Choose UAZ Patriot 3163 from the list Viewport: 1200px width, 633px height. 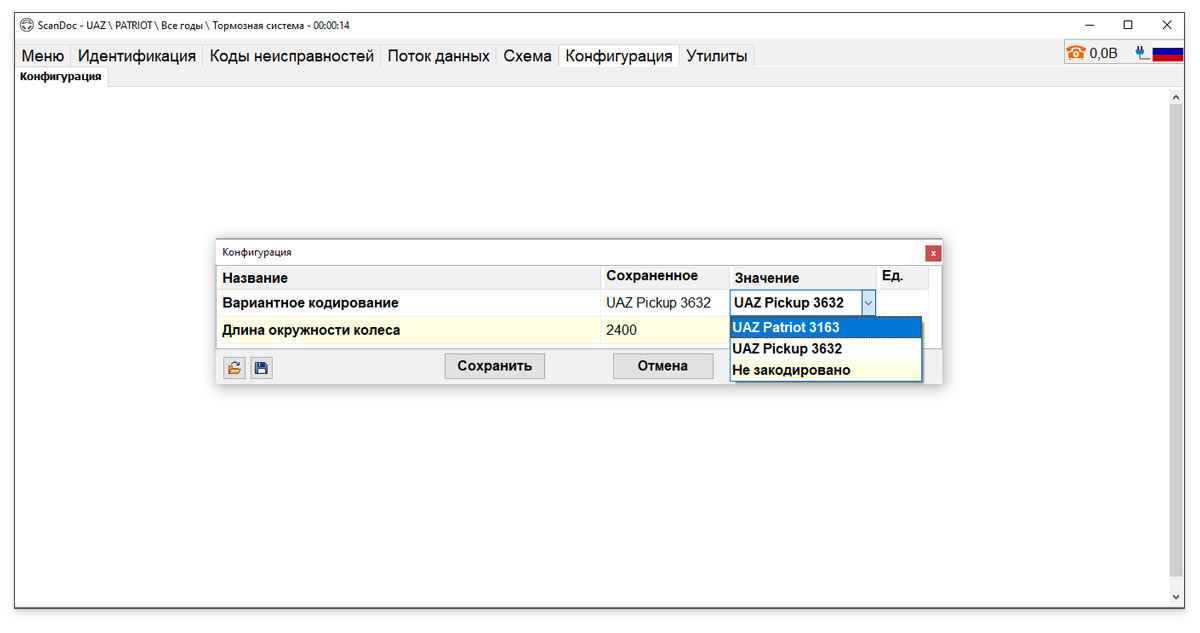(x=826, y=328)
